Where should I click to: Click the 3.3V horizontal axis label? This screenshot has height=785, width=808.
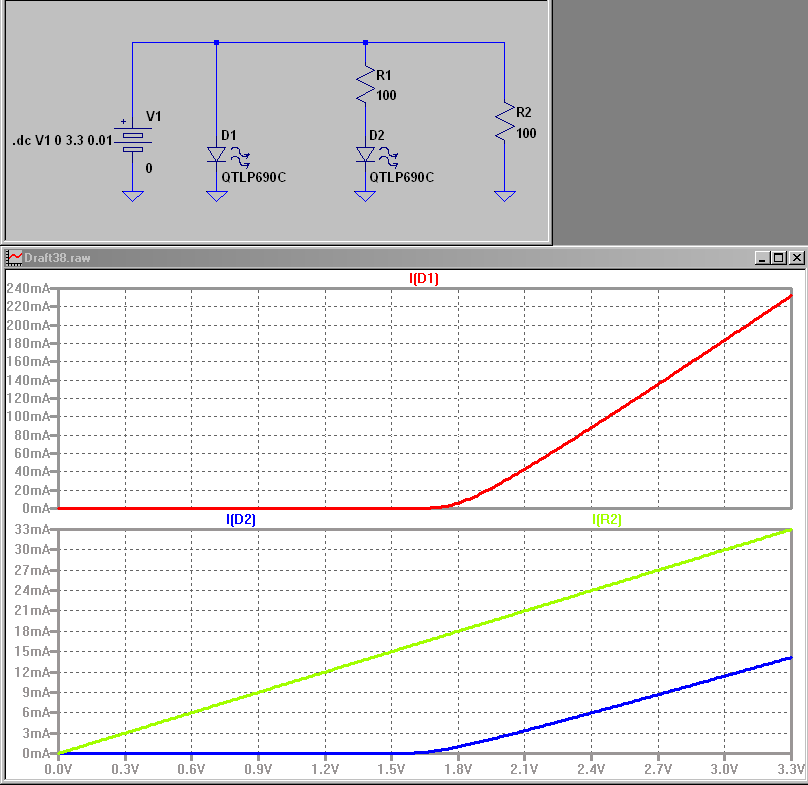point(792,770)
